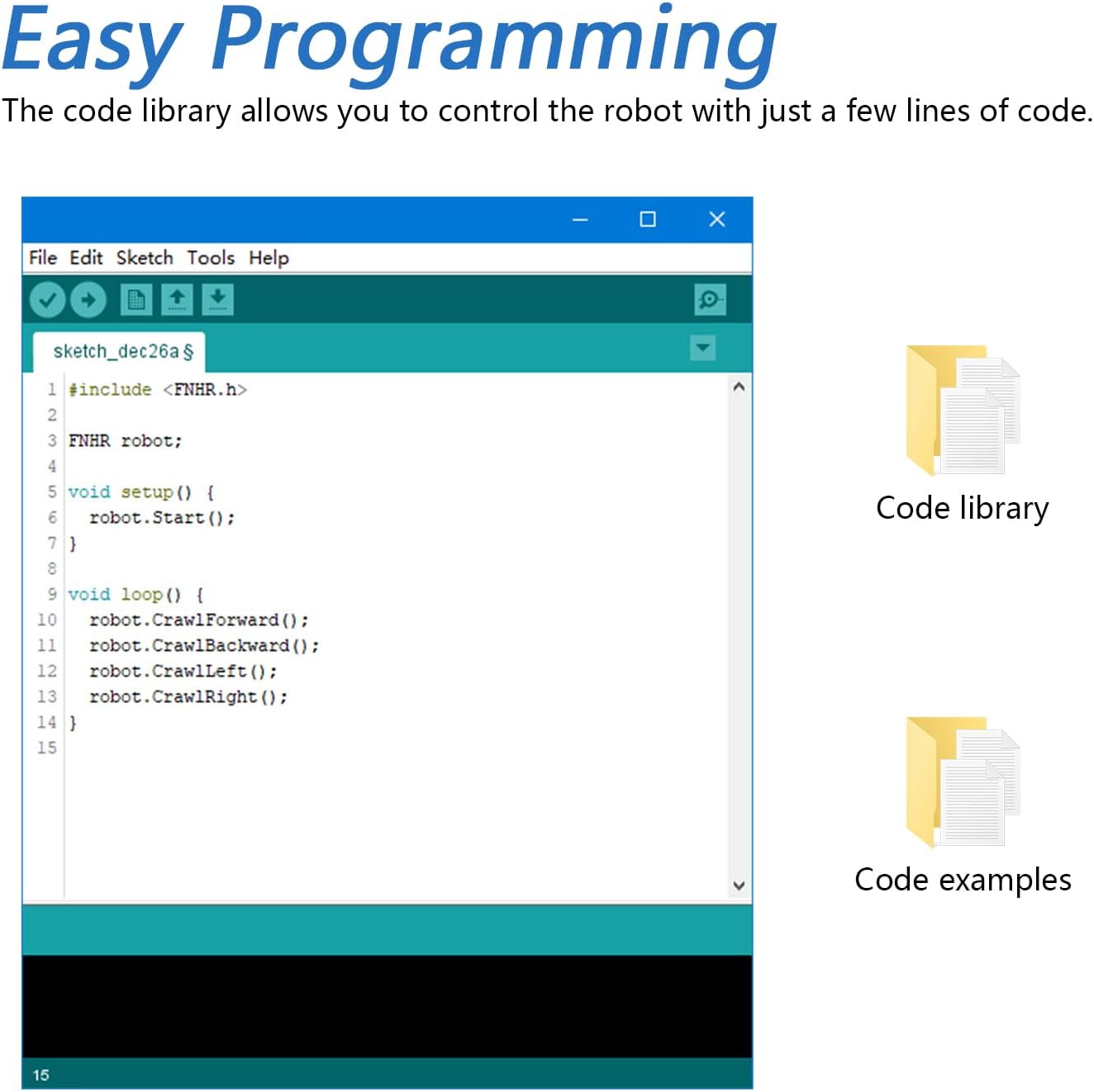Click on the robot.CrawlForward() code line
This screenshot has height=1092, width=1094.
198,620
